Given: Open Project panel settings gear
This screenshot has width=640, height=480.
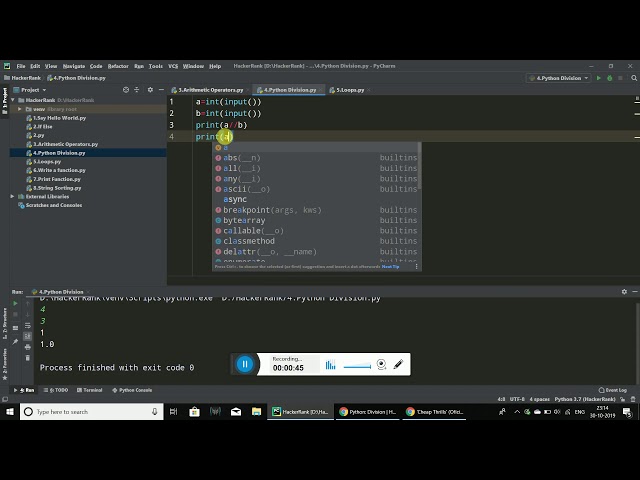Looking at the screenshot, I should click(x=150, y=90).
